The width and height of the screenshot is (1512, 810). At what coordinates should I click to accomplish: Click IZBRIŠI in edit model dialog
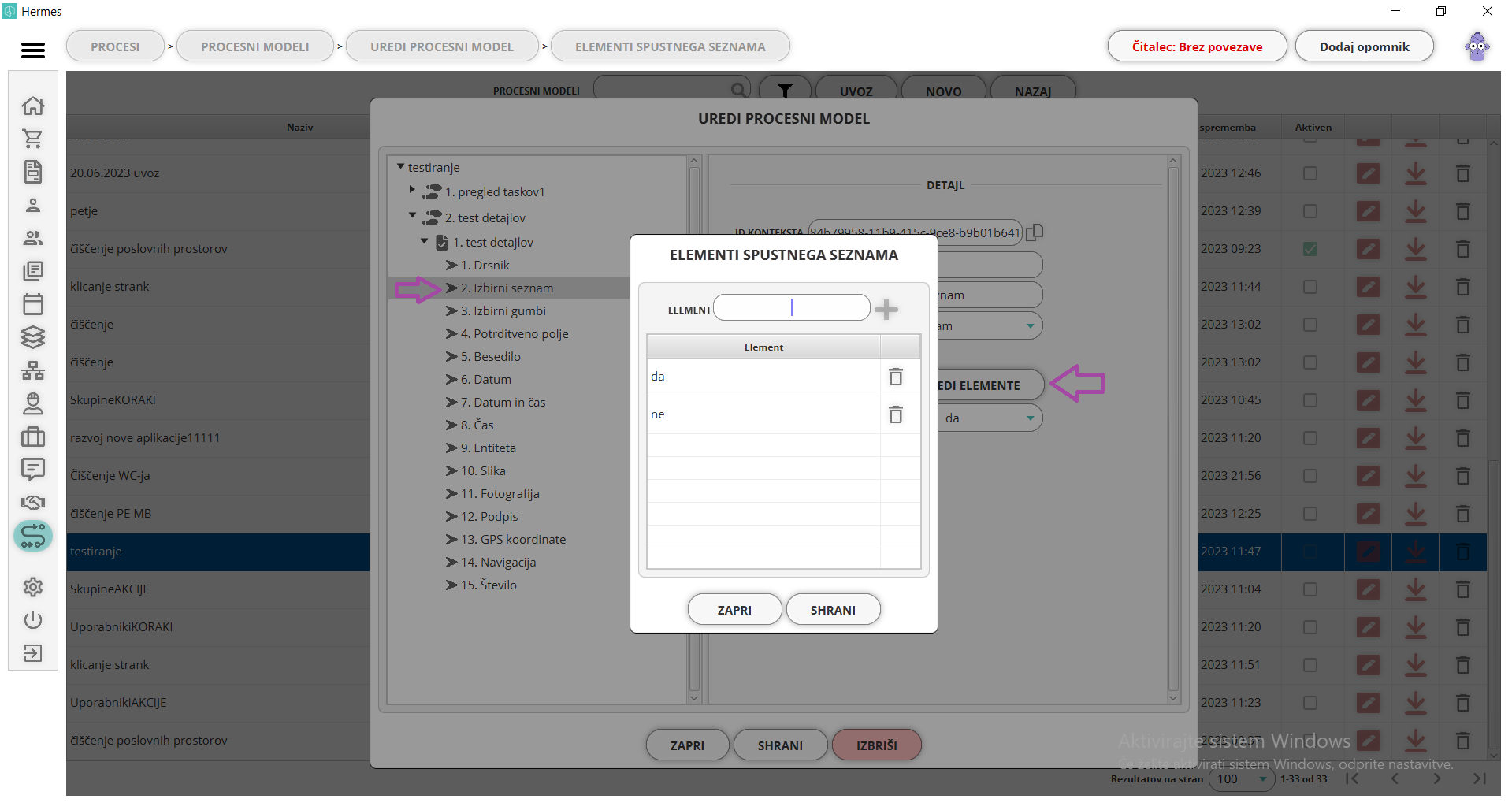[x=877, y=745]
